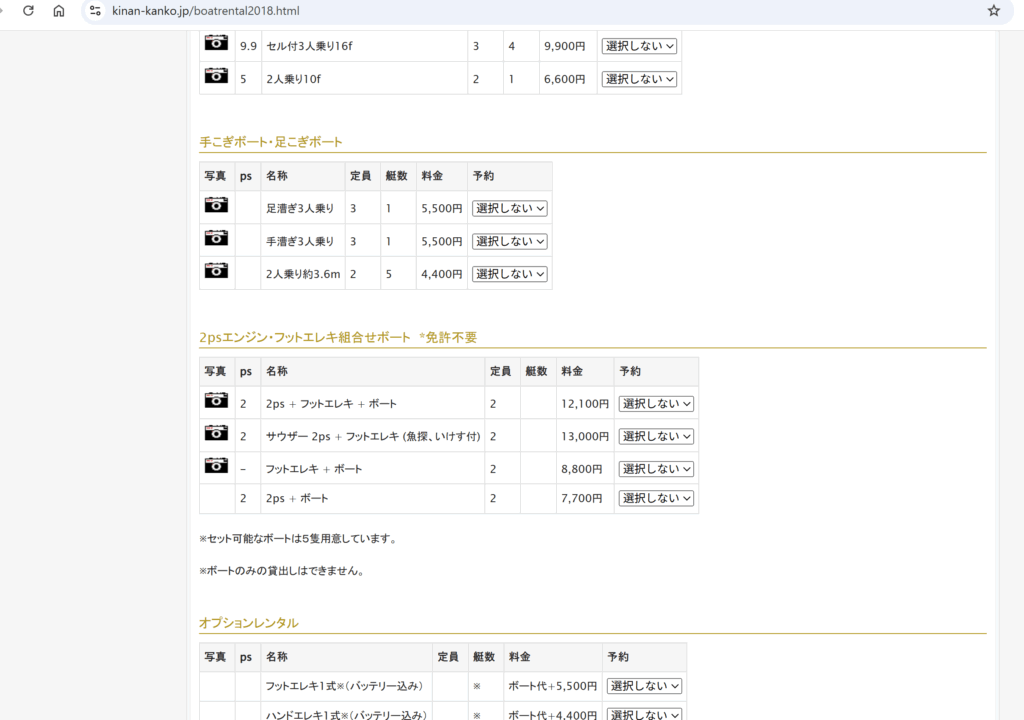This screenshot has height=720, width=1024.
Task: View photo of 2ps + フットエレキ + ボート
Action: coord(216,400)
